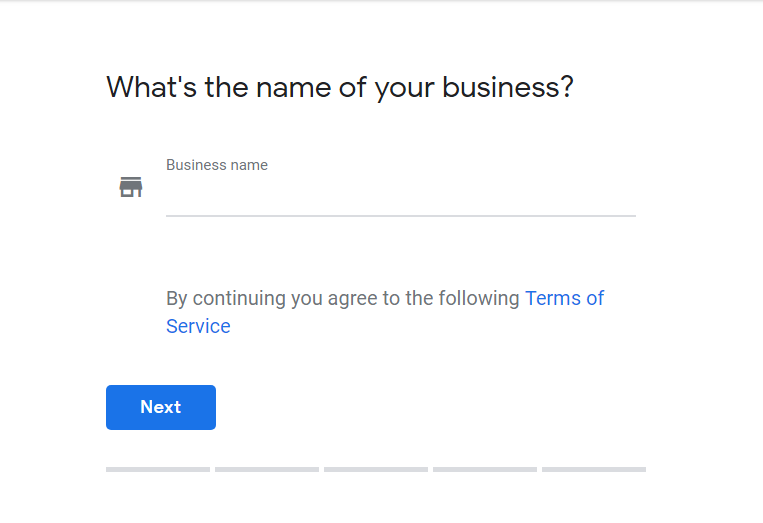Click the What's word in the title
Viewport: 763px width, 523px height.
tap(152, 87)
